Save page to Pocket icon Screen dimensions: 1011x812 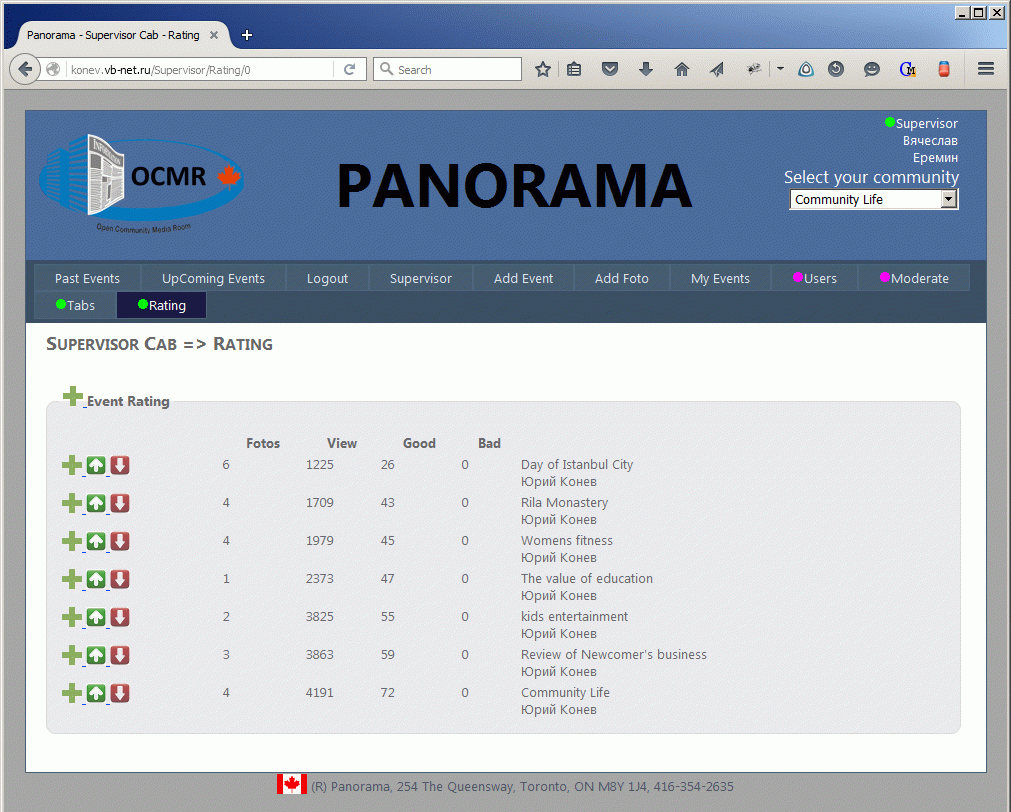[x=610, y=69]
